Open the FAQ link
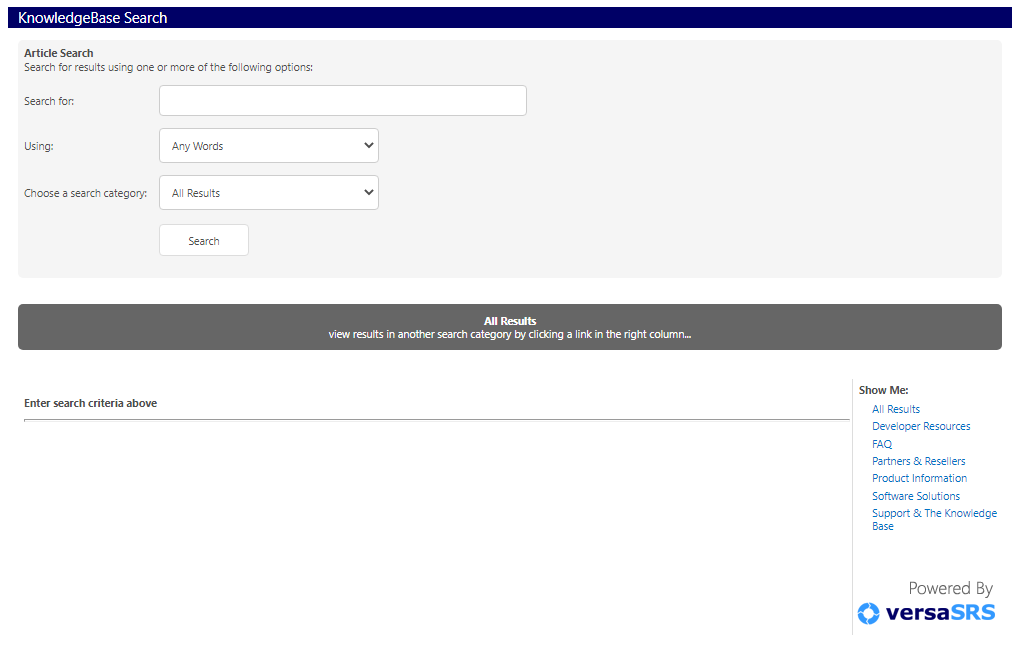Viewport: 1017px width, 653px height. coord(881,444)
